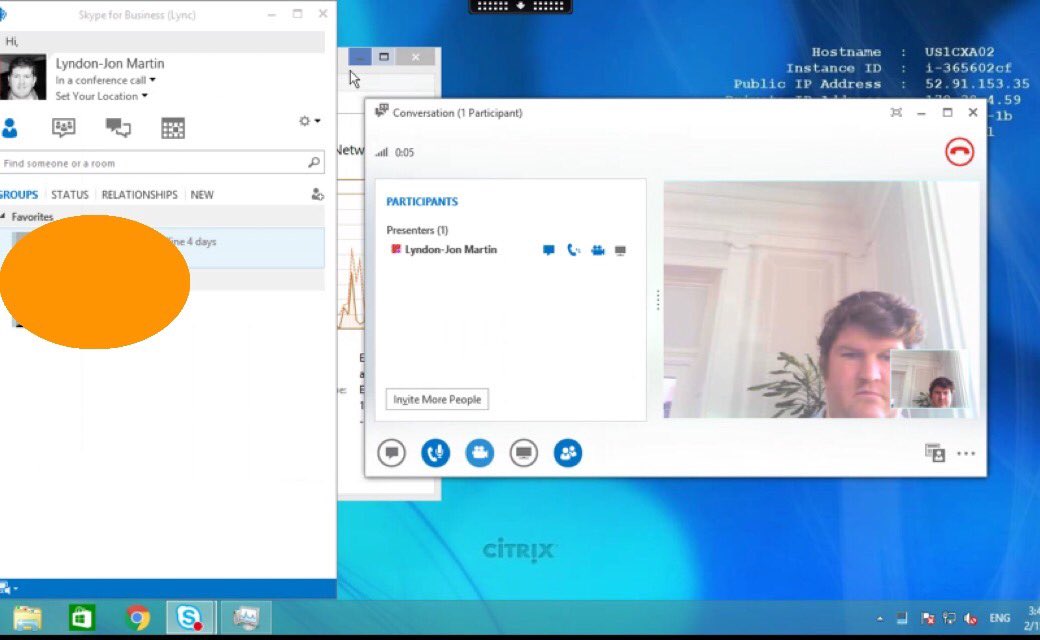Open the IM chat button in conversation
The height and width of the screenshot is (640, 1040).
(391, 453)
